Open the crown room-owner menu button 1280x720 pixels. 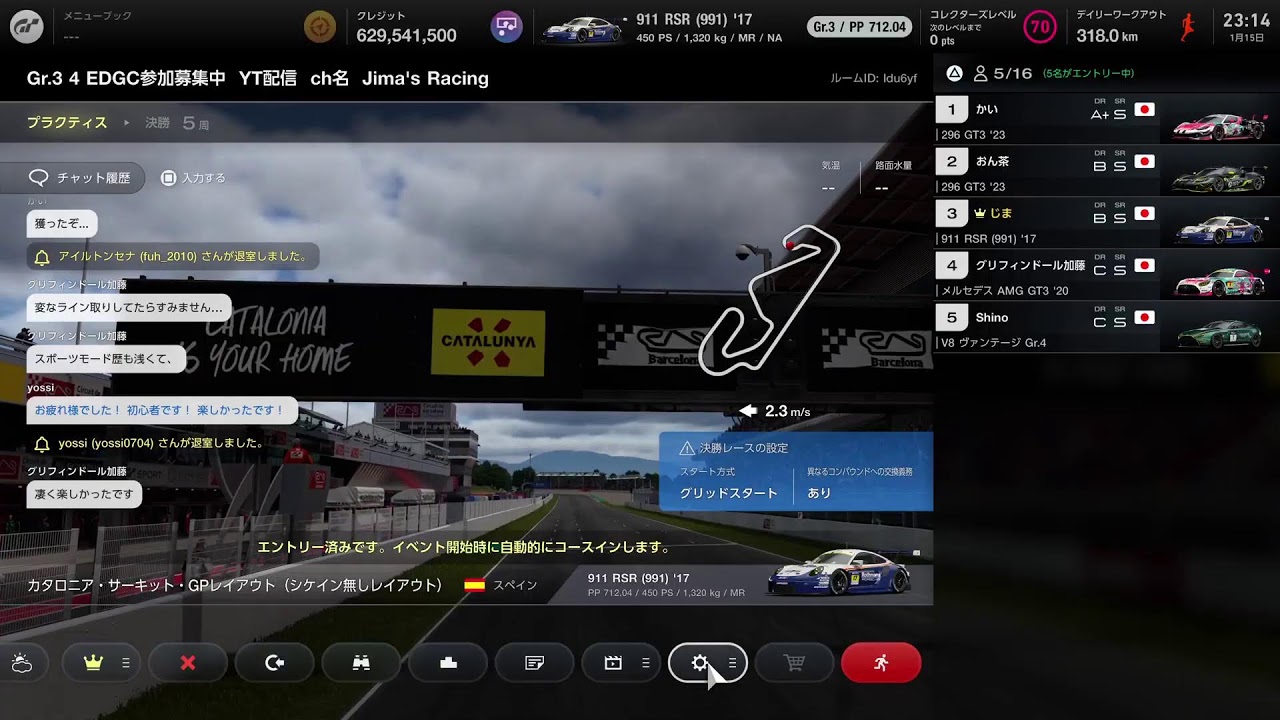101,663
